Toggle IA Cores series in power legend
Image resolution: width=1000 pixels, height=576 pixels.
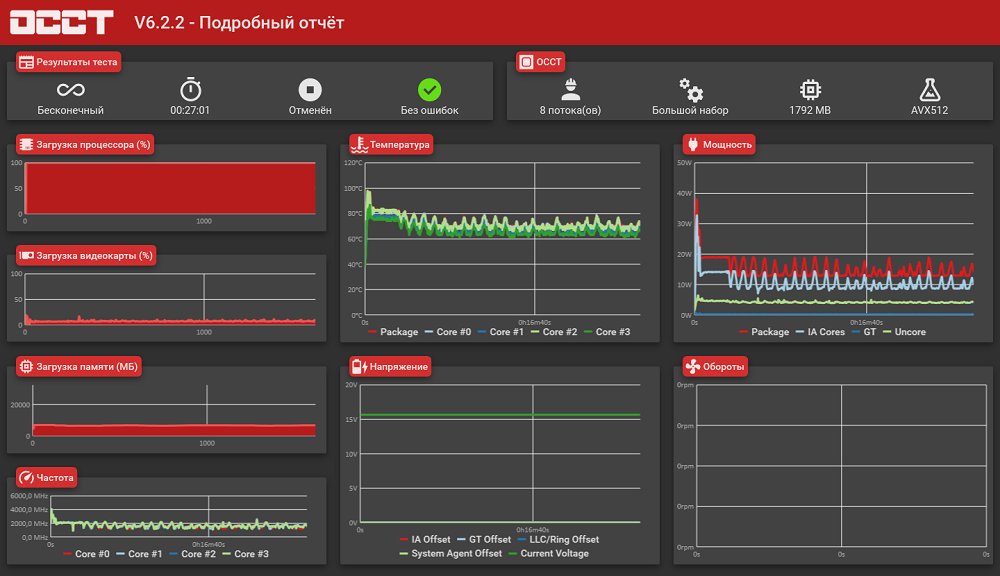tap(820, 332)
